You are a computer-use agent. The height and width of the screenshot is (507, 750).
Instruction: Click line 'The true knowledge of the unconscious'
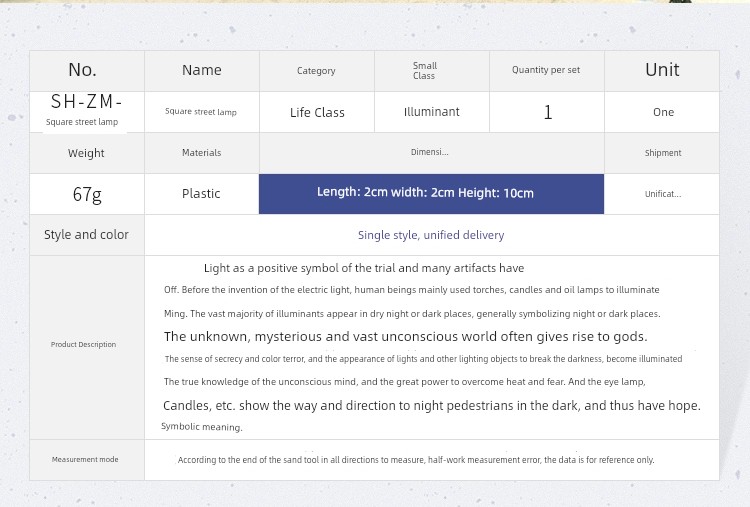[405, 382]
